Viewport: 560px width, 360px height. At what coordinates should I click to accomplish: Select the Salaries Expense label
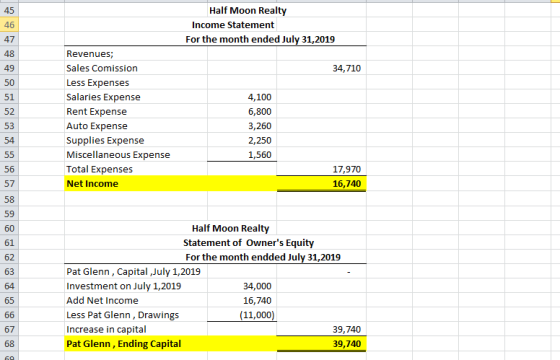click(103, 97)
